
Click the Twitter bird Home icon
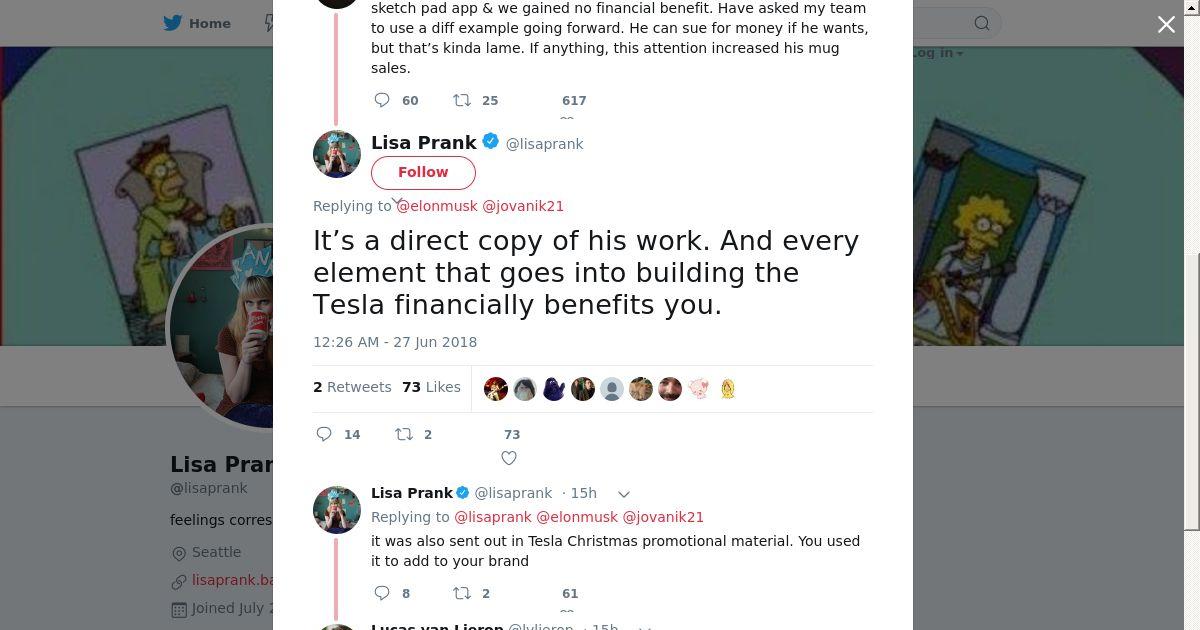click(x=173, y=23)
